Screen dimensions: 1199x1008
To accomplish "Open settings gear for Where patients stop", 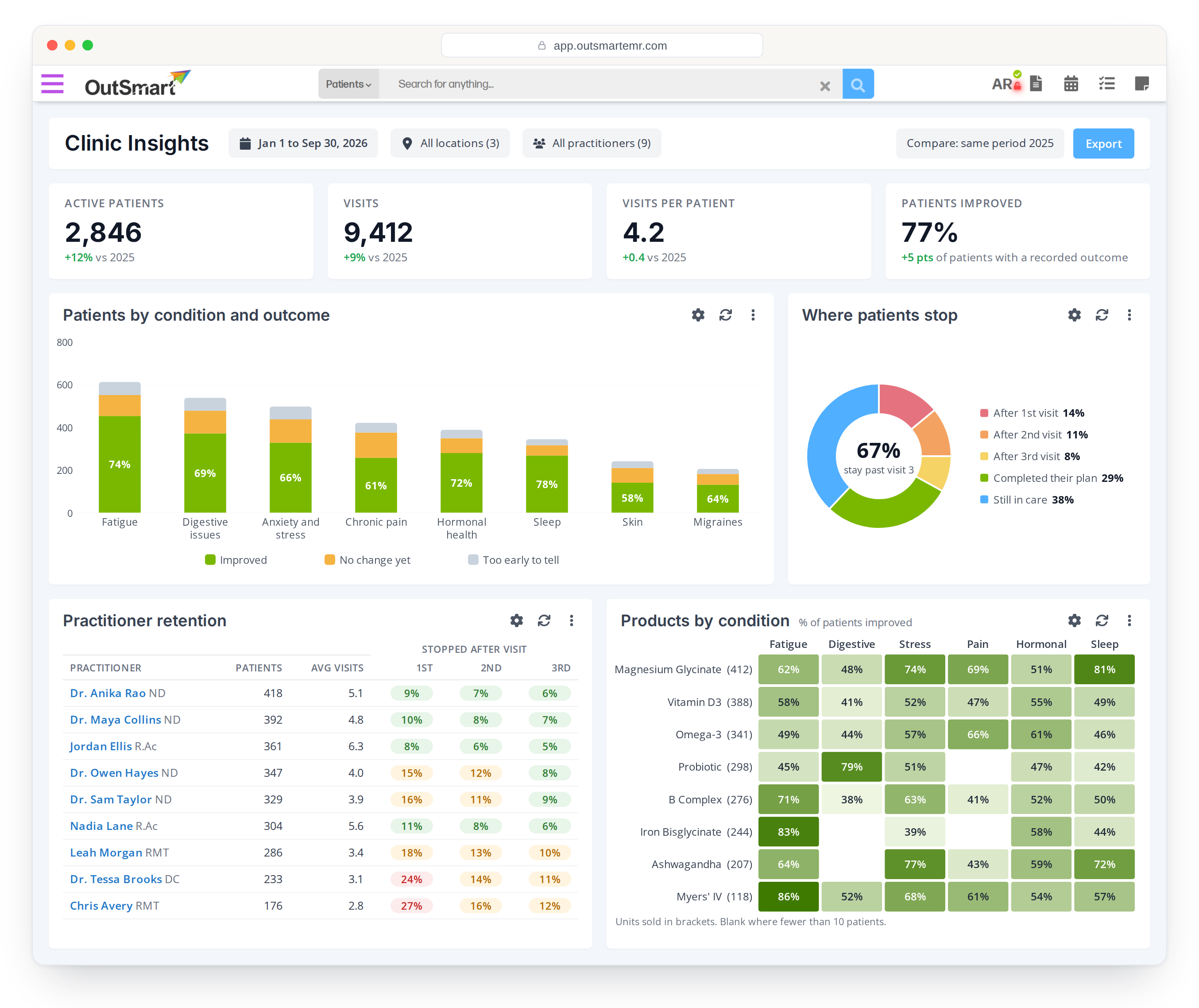I will tap(1074, 315).
